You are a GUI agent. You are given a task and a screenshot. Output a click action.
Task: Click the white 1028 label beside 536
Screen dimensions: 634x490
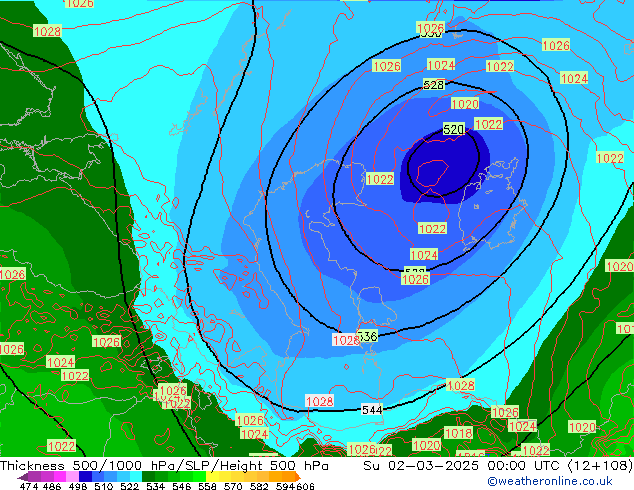346,340
